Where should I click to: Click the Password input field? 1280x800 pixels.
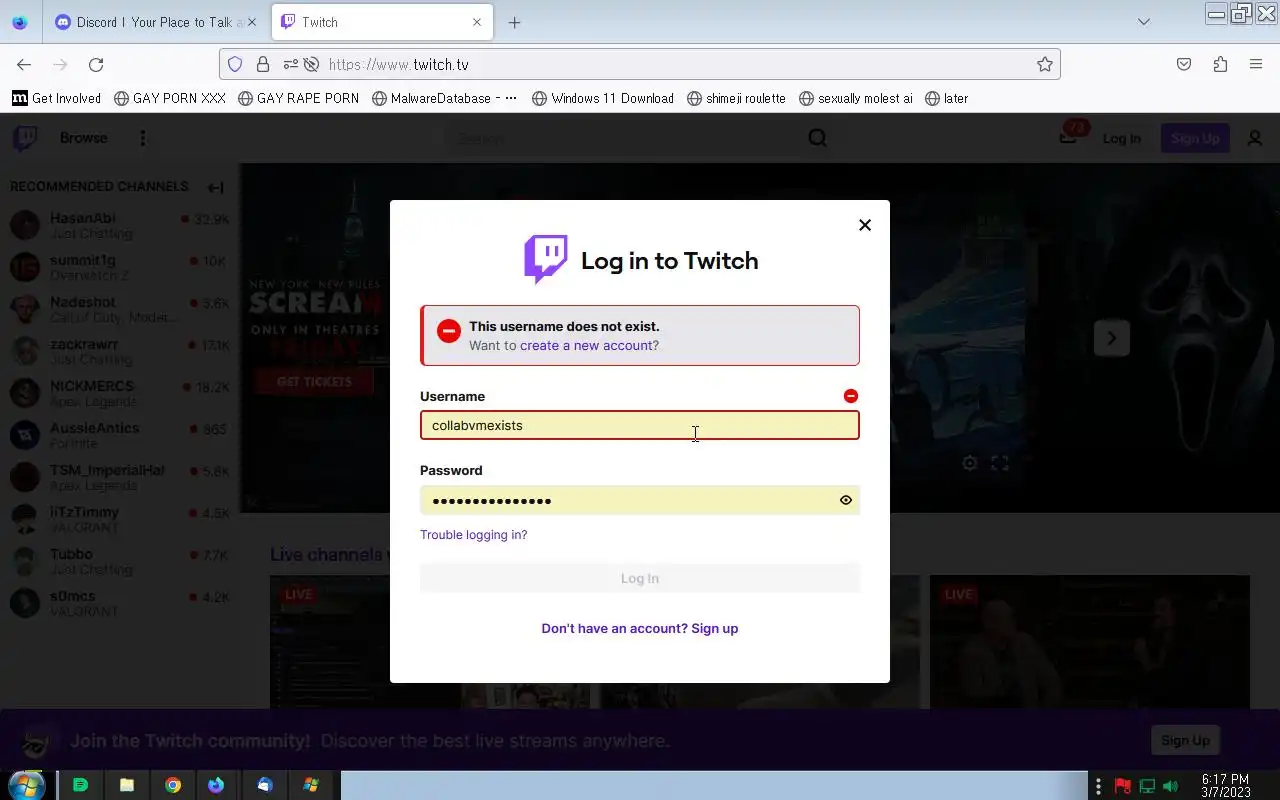pyautogui.click(x=640, y=500)
